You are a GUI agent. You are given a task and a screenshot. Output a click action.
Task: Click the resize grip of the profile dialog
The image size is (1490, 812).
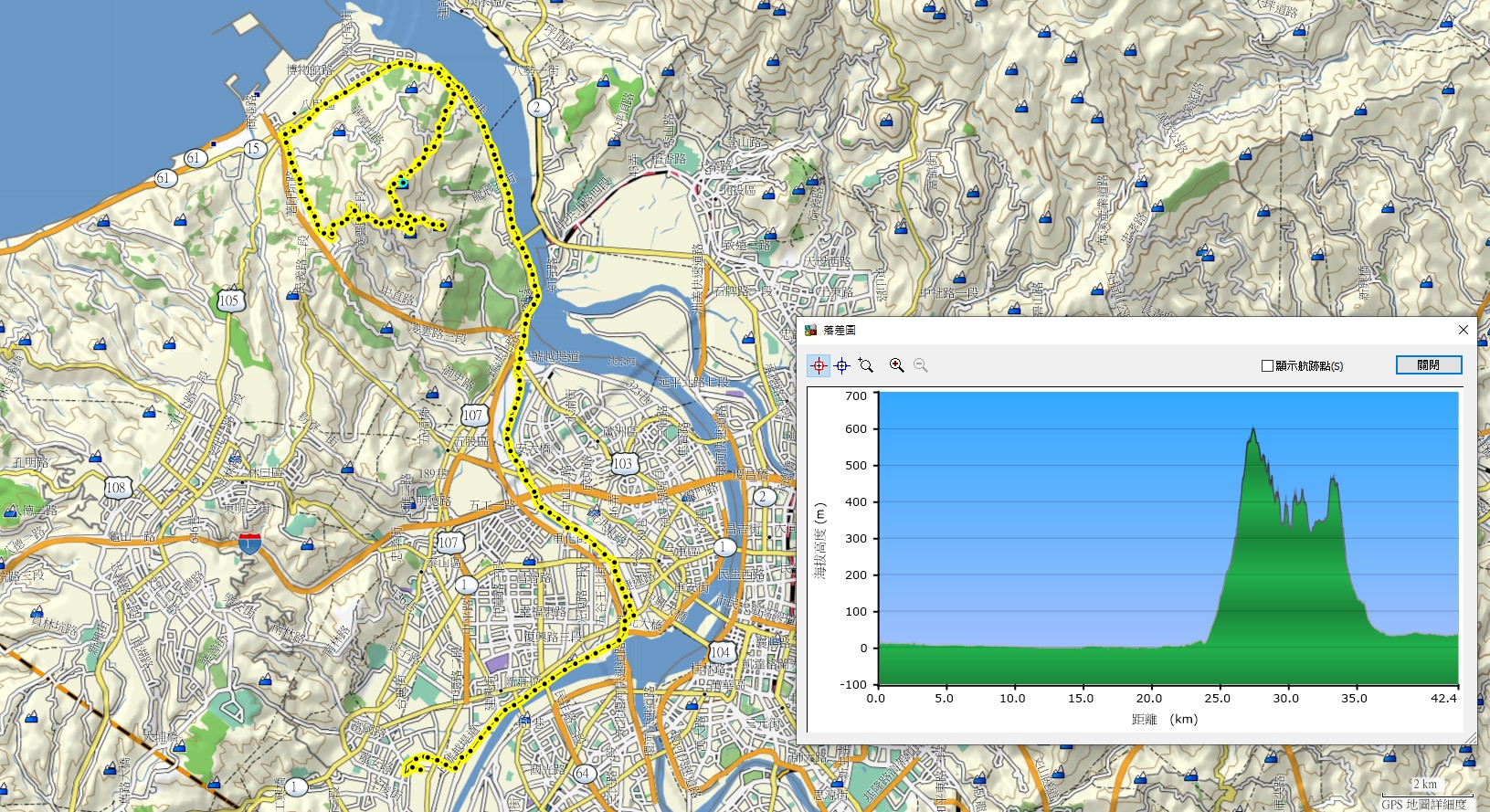coord(1468,738)
